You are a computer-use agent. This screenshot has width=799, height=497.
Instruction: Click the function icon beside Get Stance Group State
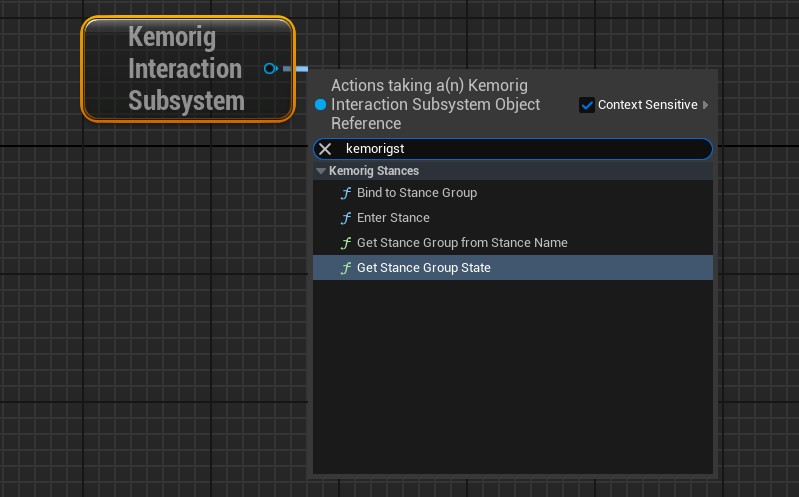point(346,268)
